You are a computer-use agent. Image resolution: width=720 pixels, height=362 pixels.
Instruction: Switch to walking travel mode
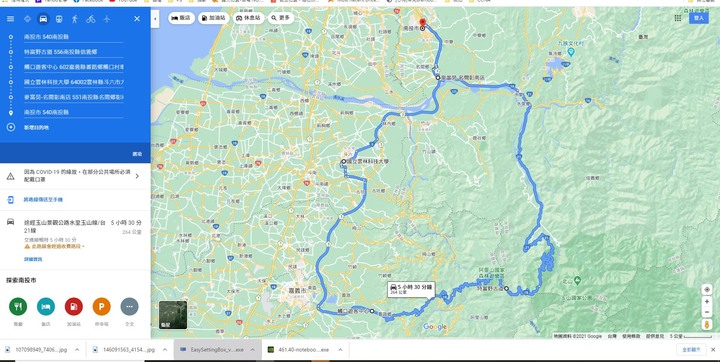[x=75, y=19]
